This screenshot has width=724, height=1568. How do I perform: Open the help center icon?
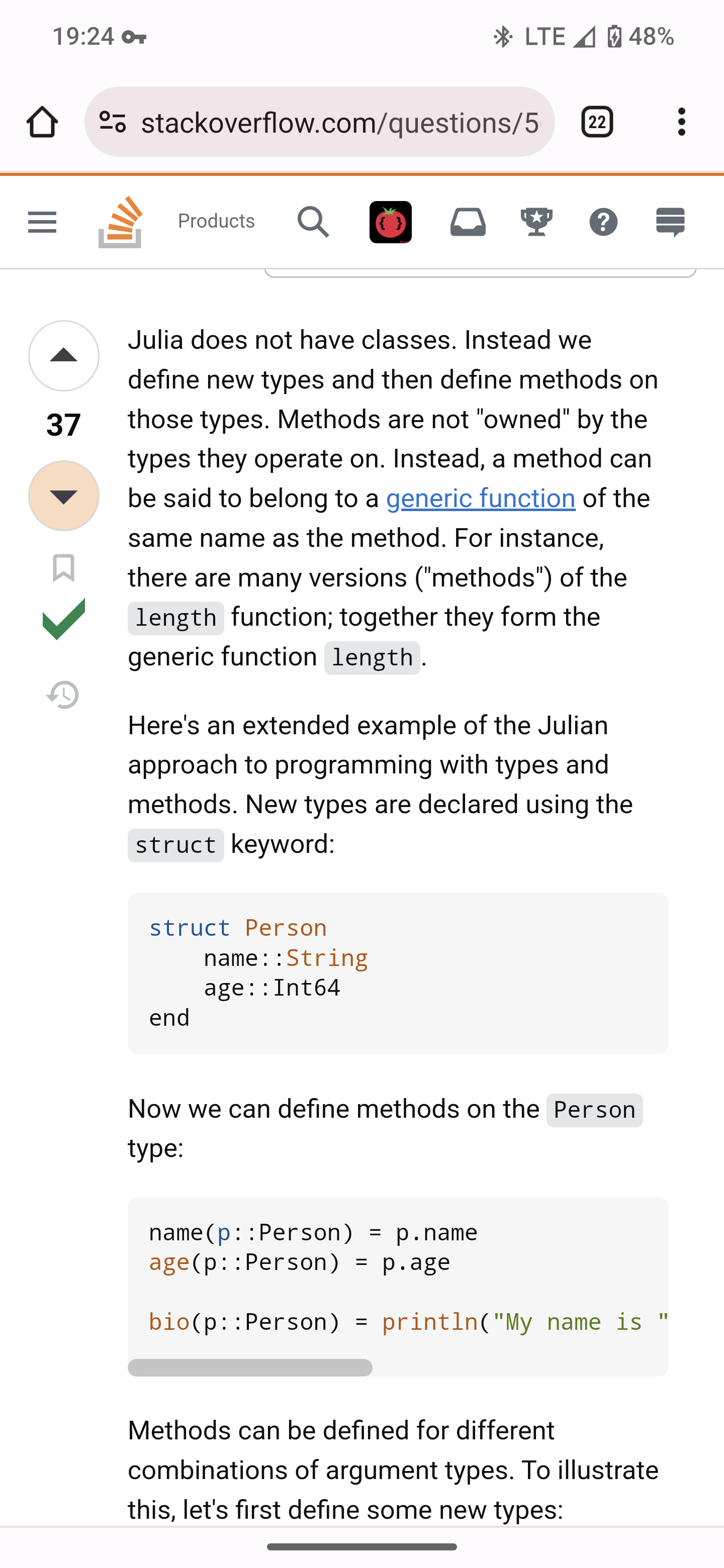[x=603, y=222]
